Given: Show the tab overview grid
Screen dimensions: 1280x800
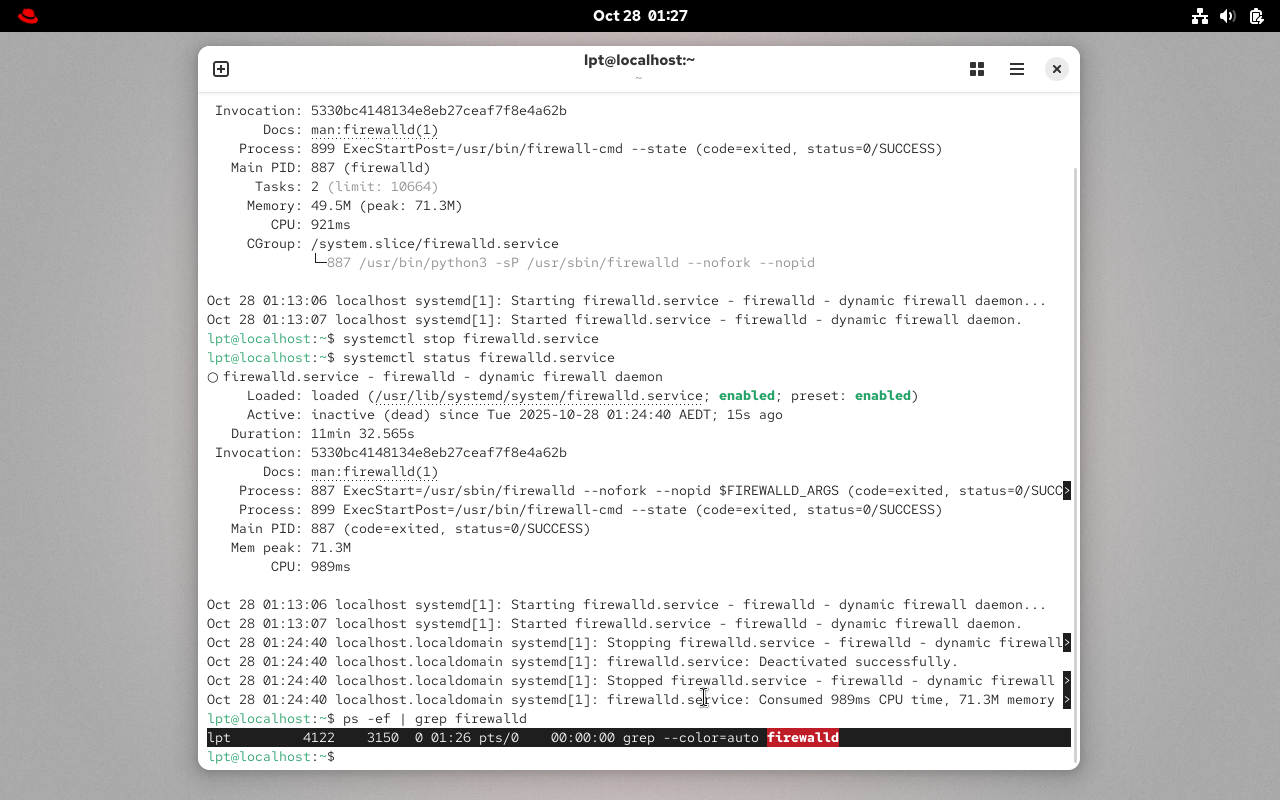Looking at the screenshot, I should coord(977,69).
